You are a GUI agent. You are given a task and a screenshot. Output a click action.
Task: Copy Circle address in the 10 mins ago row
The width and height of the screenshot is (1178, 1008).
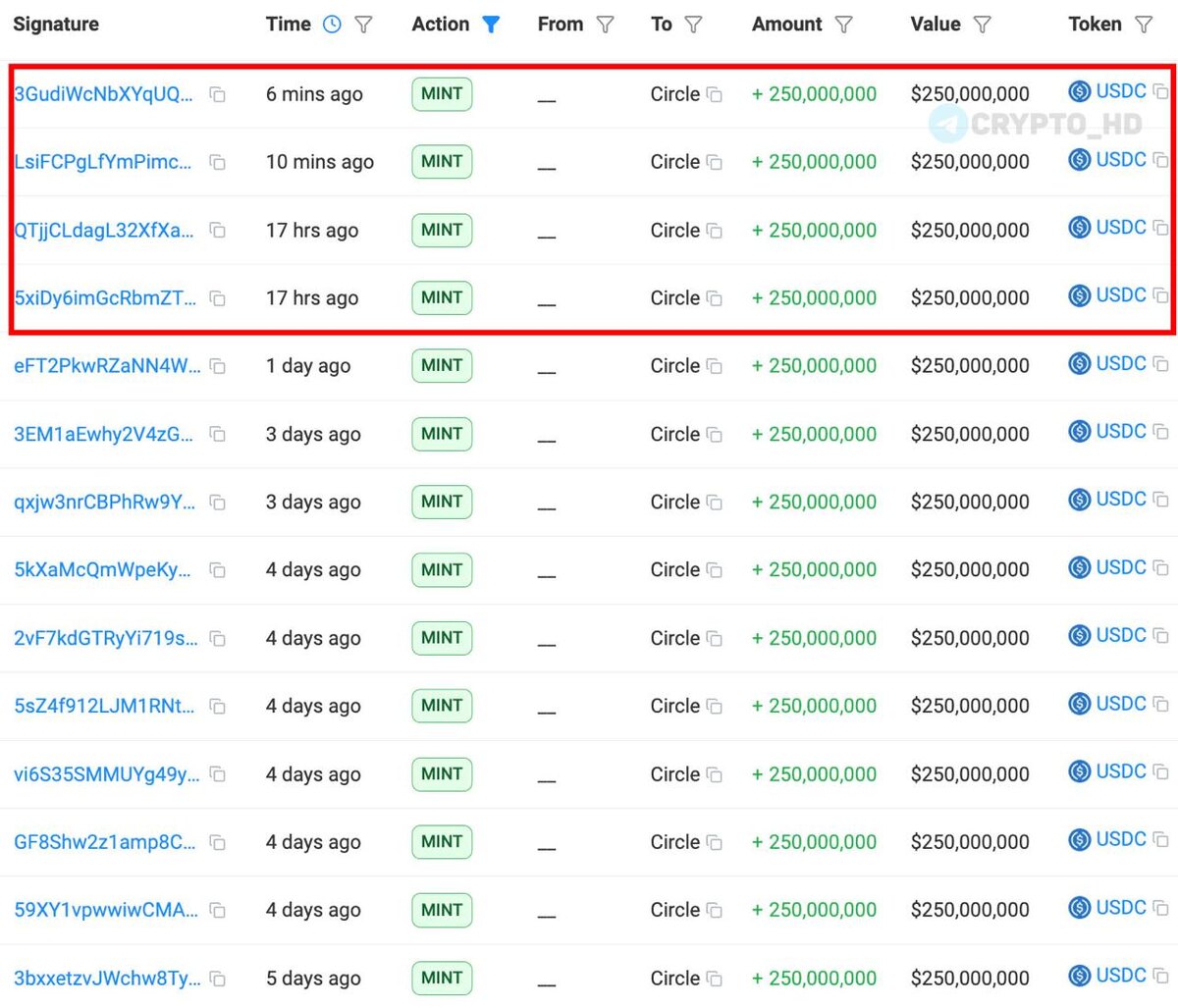coord(715,163)
